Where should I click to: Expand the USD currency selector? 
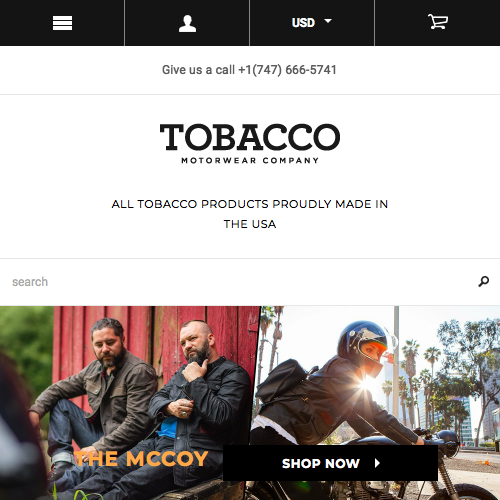click(312, 23)
